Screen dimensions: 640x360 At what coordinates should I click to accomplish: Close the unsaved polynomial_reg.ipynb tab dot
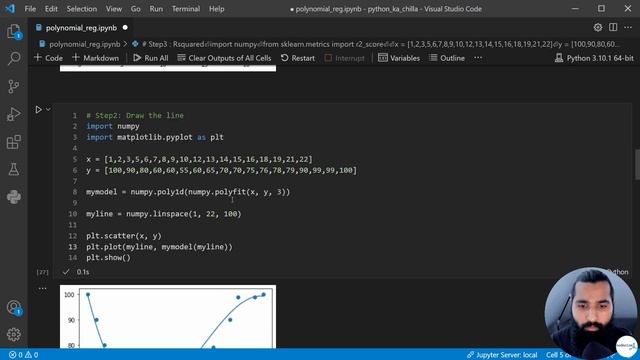coord(125,28)
